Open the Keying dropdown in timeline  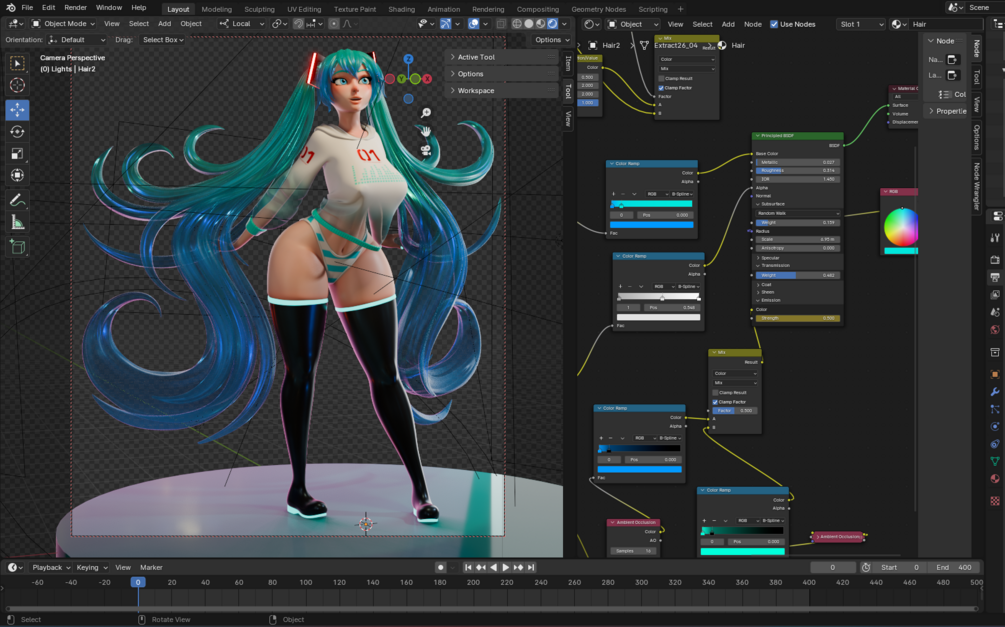(x=91, y=567)
